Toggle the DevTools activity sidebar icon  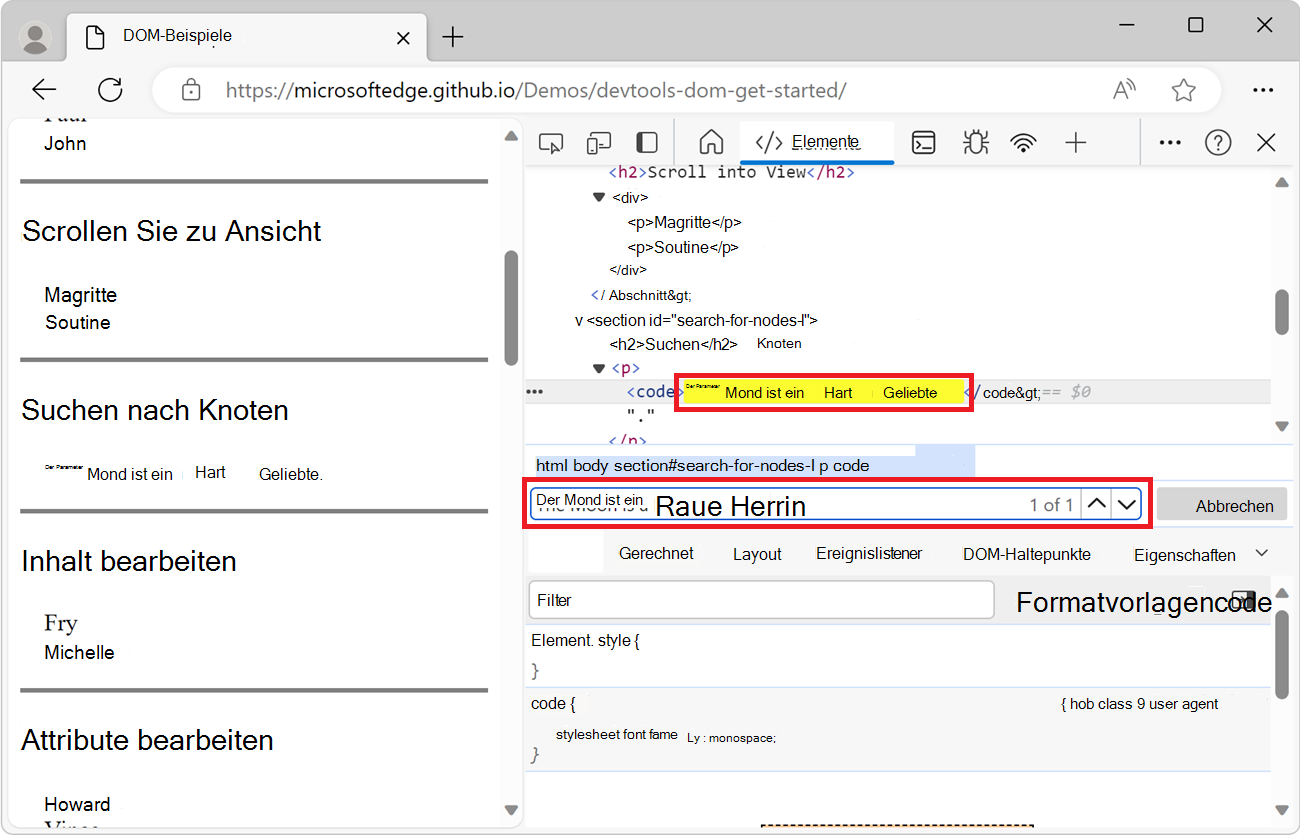pos(647,143)
